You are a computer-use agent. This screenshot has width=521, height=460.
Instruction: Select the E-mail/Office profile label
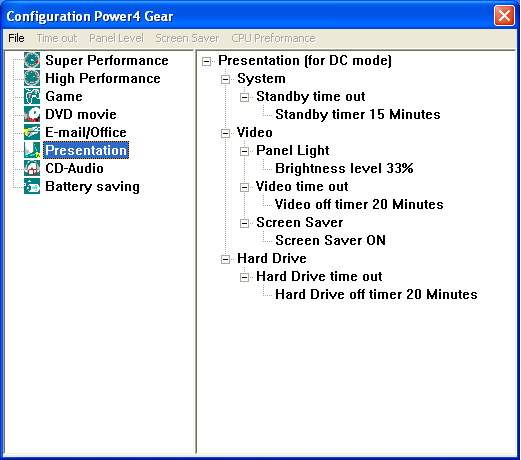click(86, 132)
